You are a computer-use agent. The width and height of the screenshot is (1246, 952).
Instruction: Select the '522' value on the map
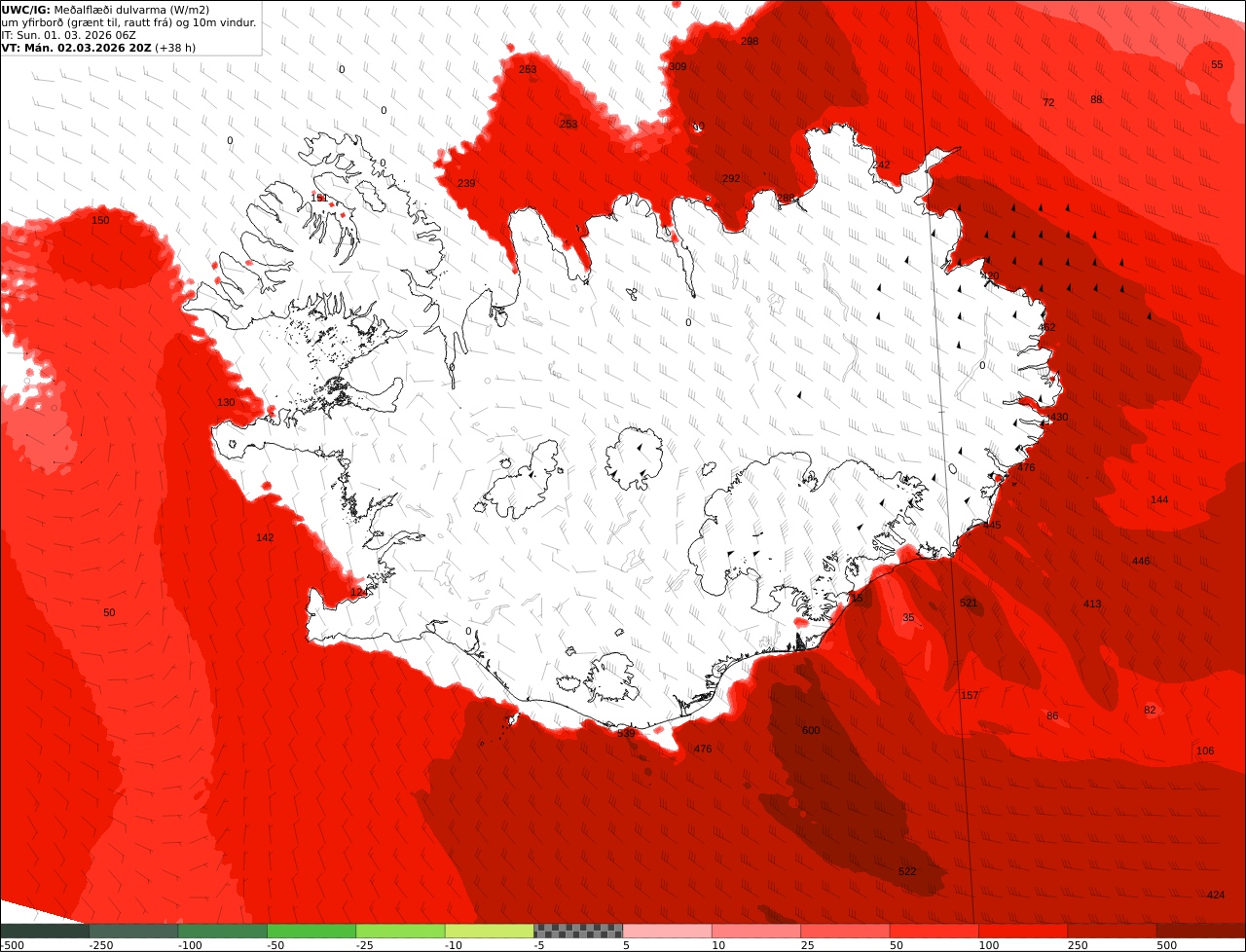tap(907, 872)
